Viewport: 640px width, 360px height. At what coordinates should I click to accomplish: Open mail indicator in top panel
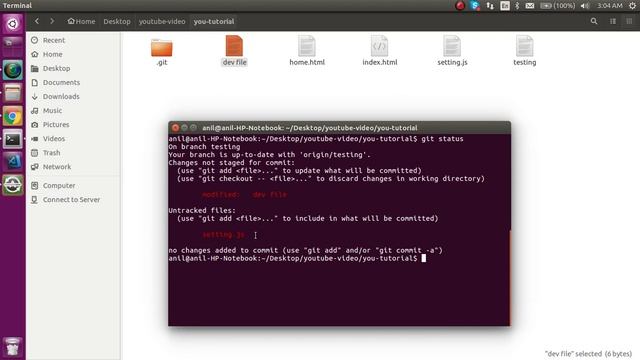(530, 6)
